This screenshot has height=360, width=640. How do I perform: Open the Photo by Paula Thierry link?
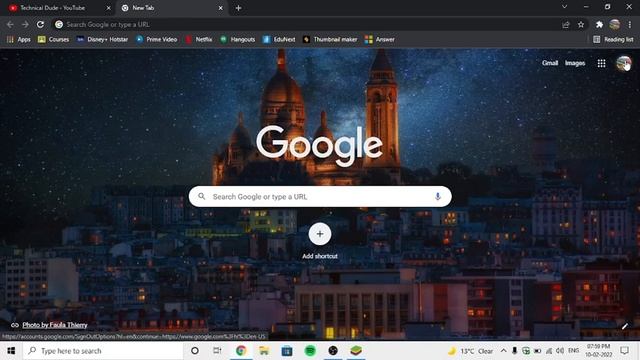[55, 325]
